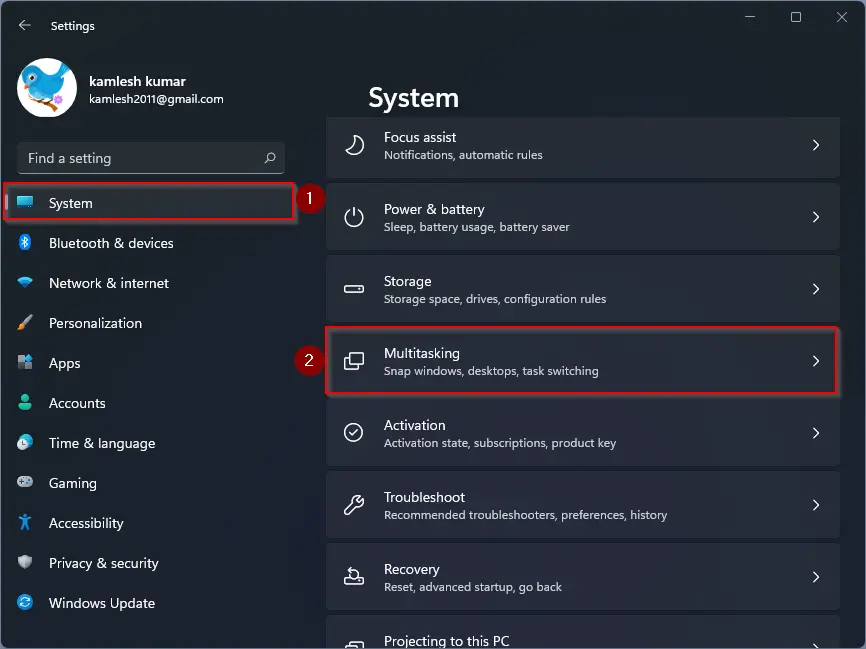
Task: Click the Find a setting search box
Action: click(151, 158)
